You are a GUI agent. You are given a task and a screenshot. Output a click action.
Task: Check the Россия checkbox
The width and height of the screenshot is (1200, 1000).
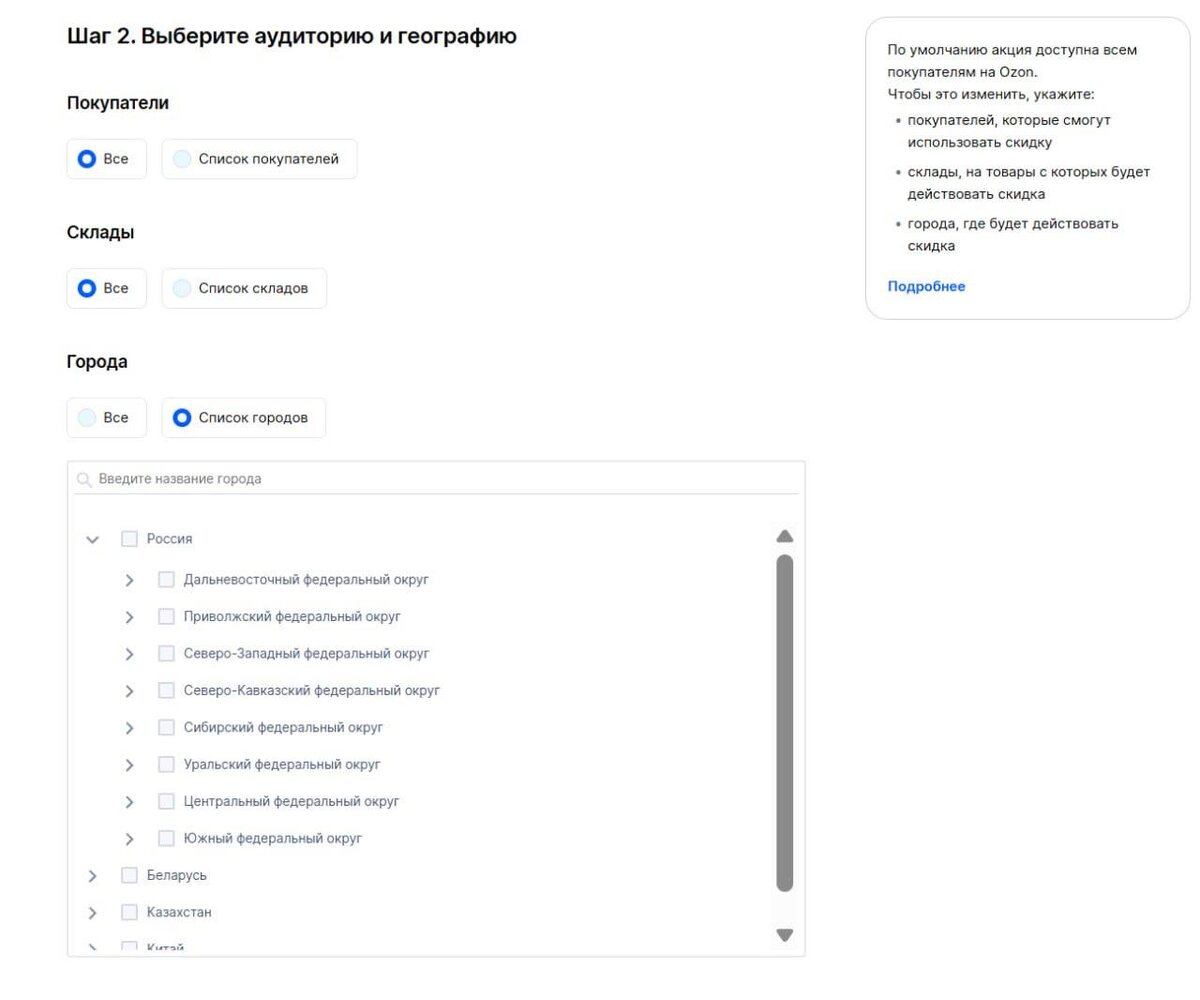pos(129,539)
